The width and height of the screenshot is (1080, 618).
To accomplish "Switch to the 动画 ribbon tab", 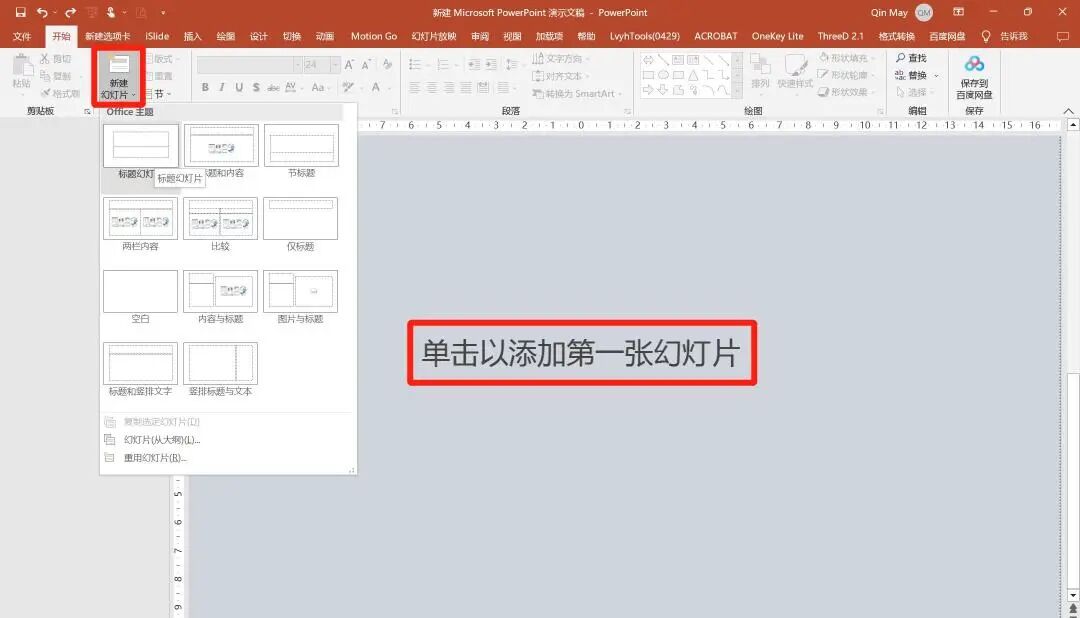I will pyautogui.click(x=325, y=37).
